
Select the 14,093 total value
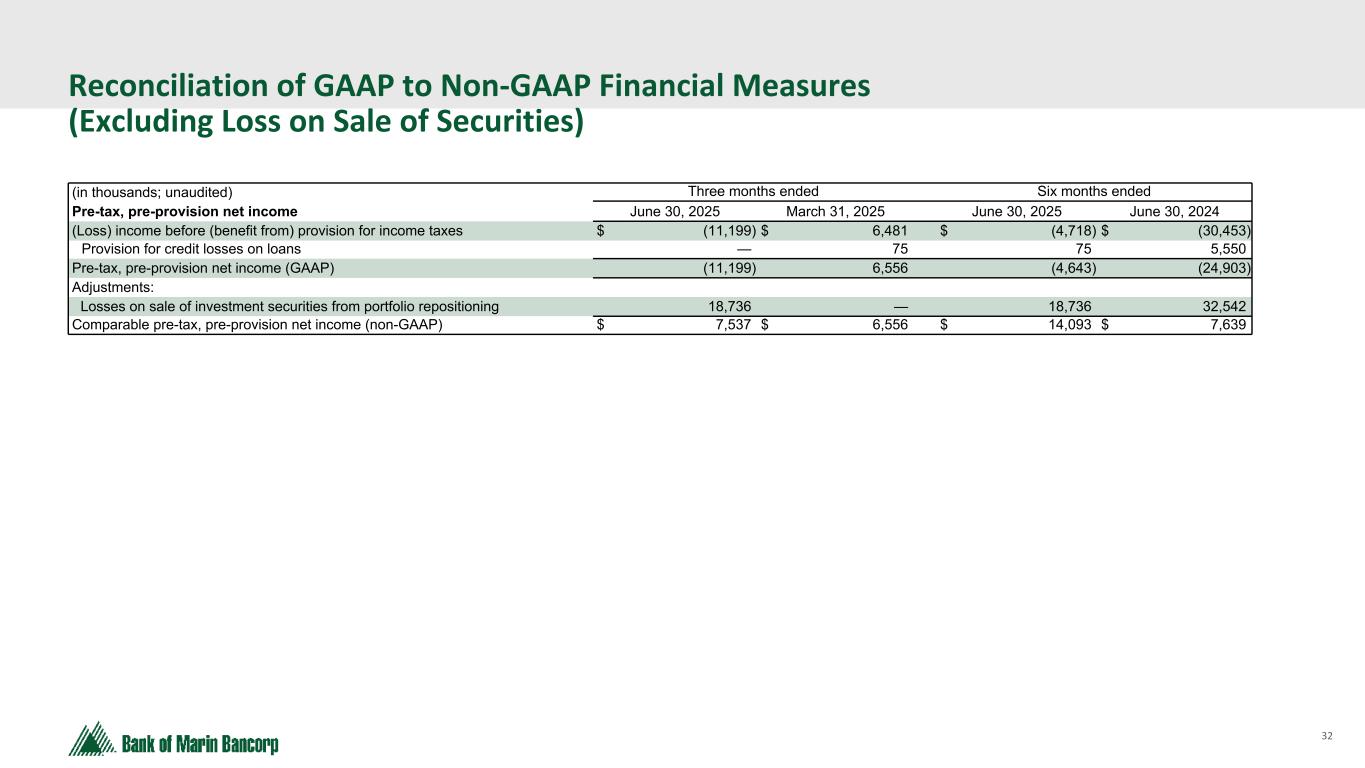tap(1066, 325)
